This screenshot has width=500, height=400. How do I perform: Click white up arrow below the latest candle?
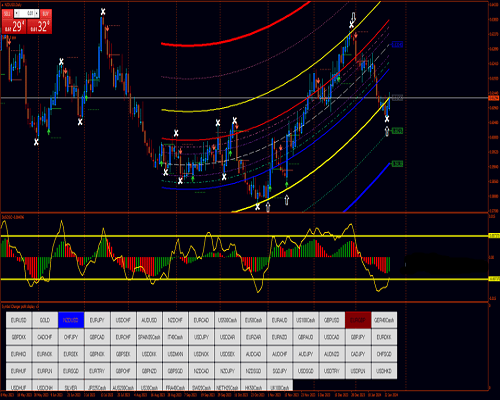[387, 131]
